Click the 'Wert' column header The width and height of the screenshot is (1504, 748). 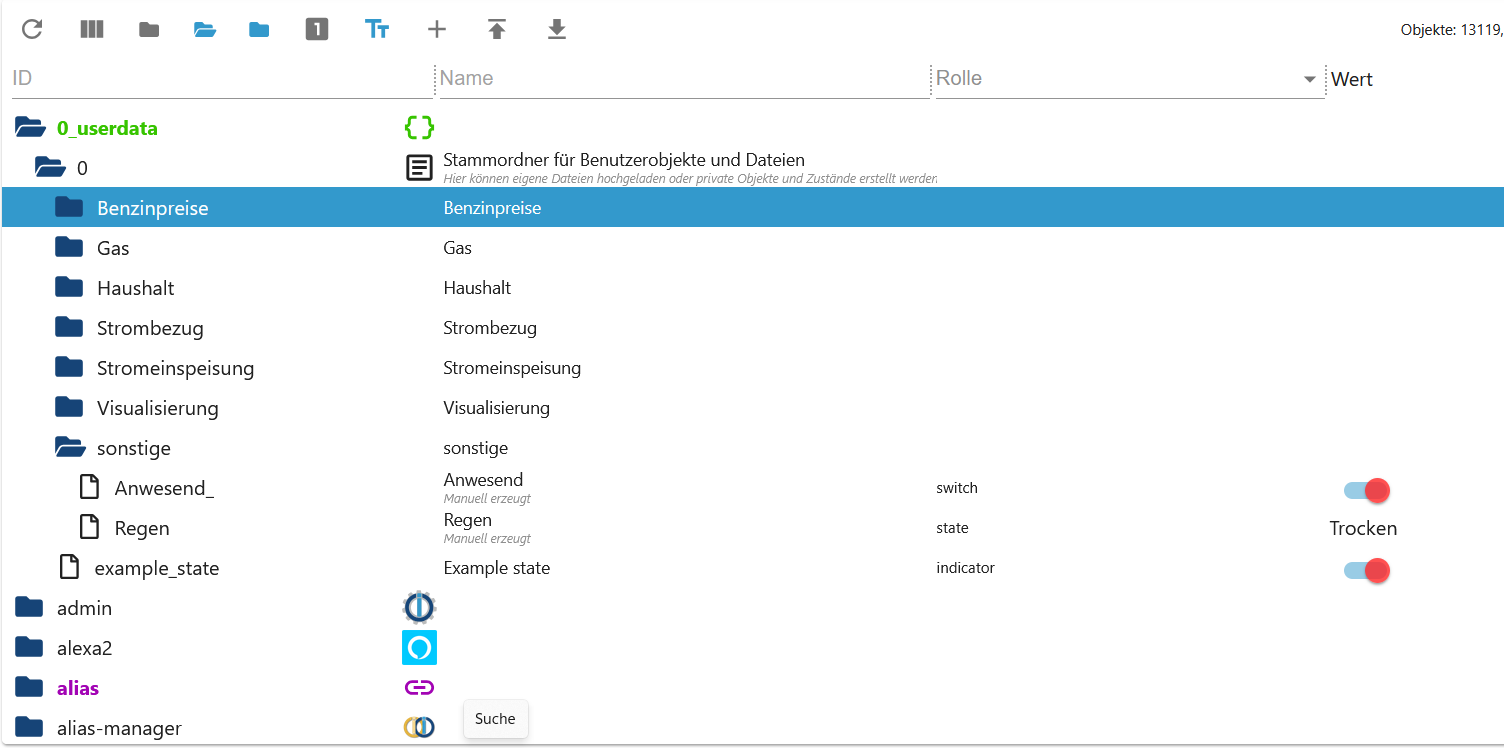tap(1352, 79)
